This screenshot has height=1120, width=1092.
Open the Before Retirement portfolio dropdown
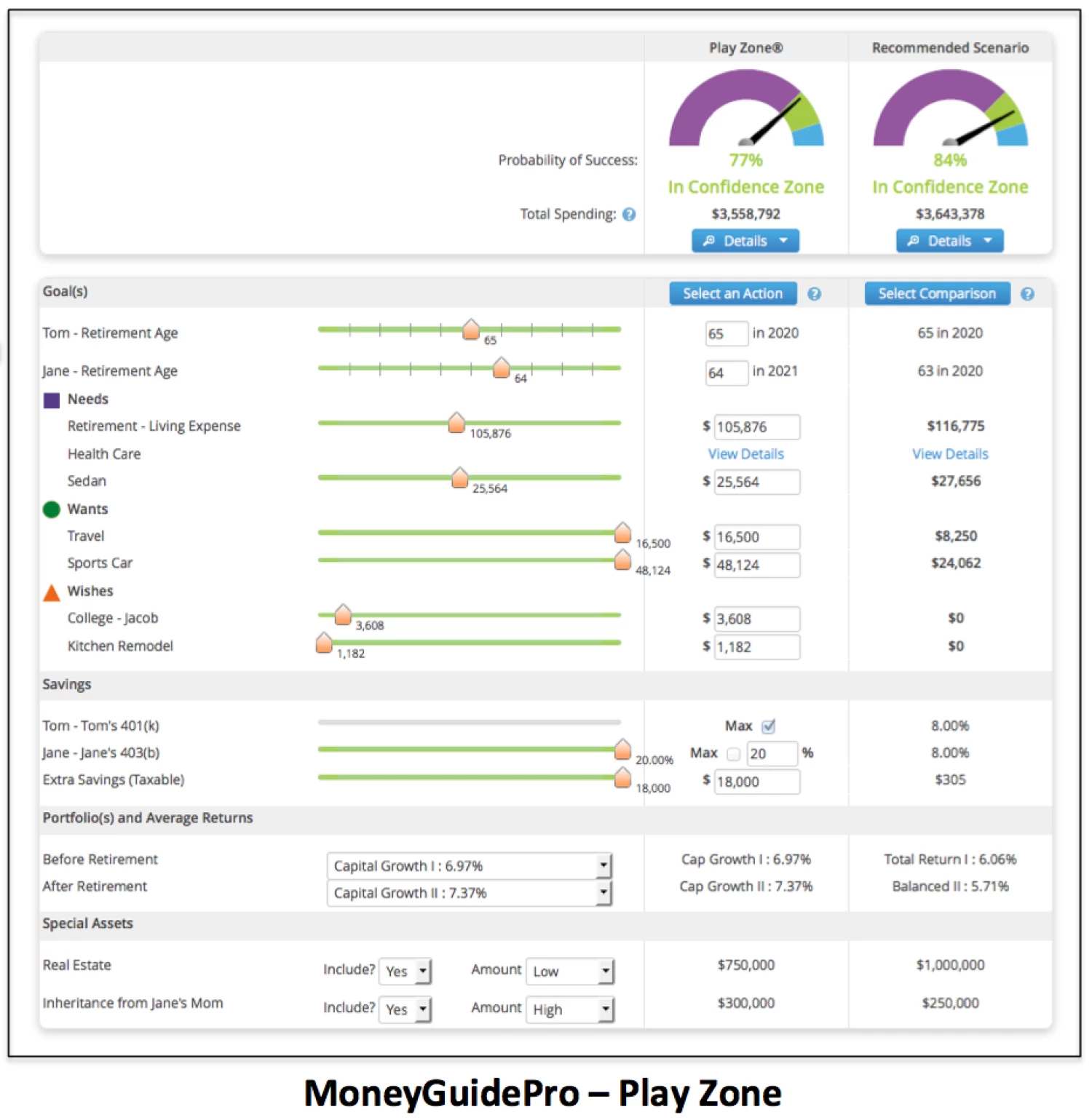602,866
